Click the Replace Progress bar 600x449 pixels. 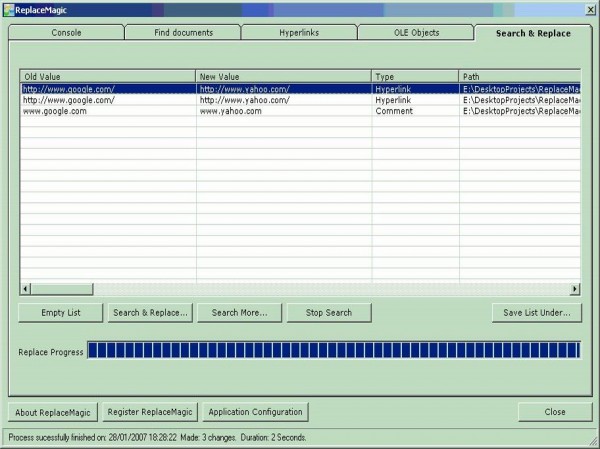coord(333,350)
